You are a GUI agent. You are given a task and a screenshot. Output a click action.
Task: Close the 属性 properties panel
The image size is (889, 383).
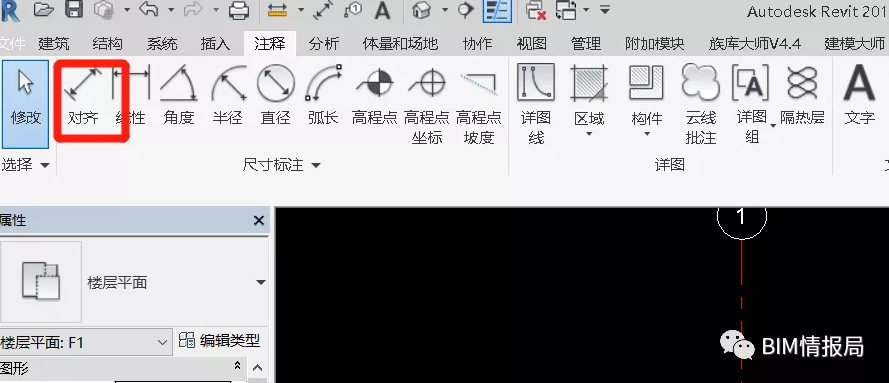[259, 220]
